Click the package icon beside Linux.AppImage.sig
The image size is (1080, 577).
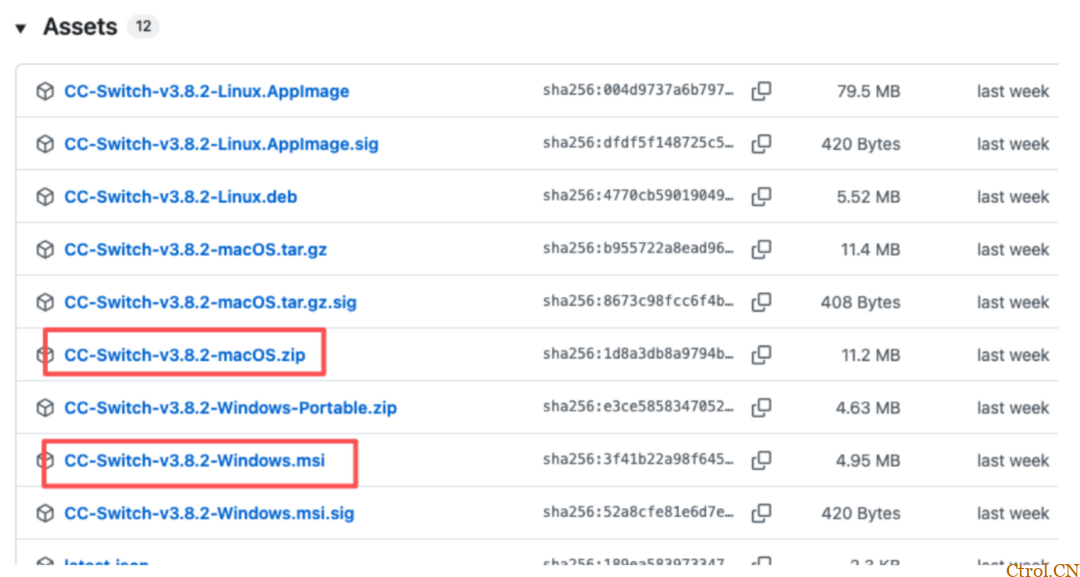coord(45,144)
